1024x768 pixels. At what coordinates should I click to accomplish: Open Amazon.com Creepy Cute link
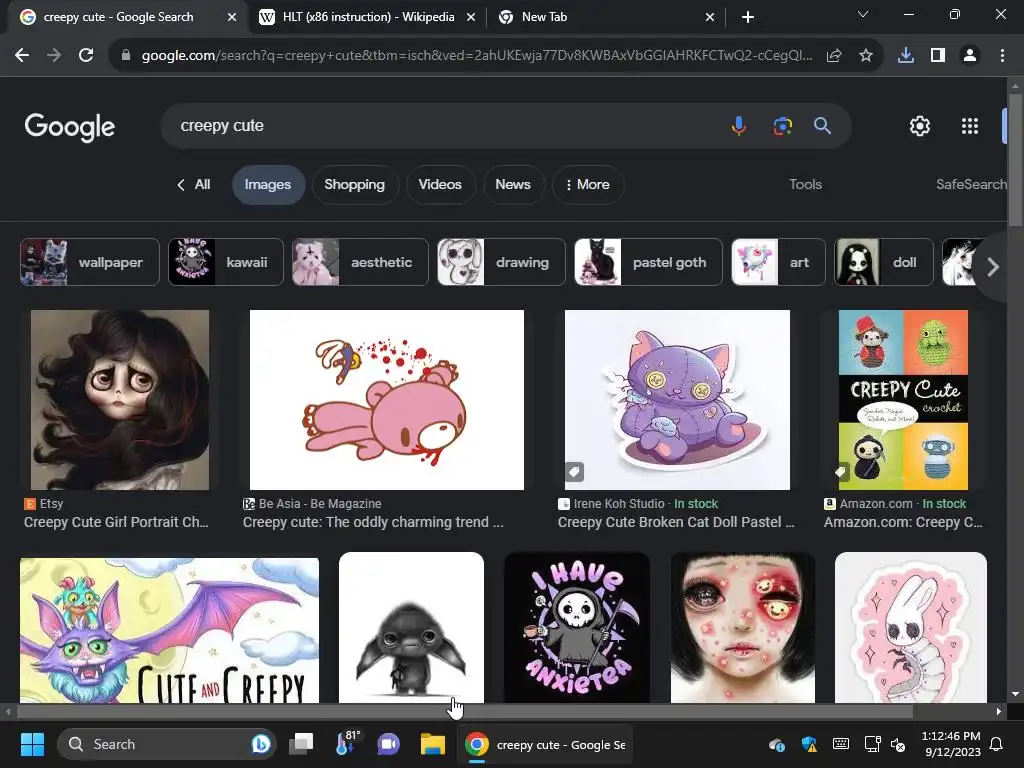[x=903, y=522]
